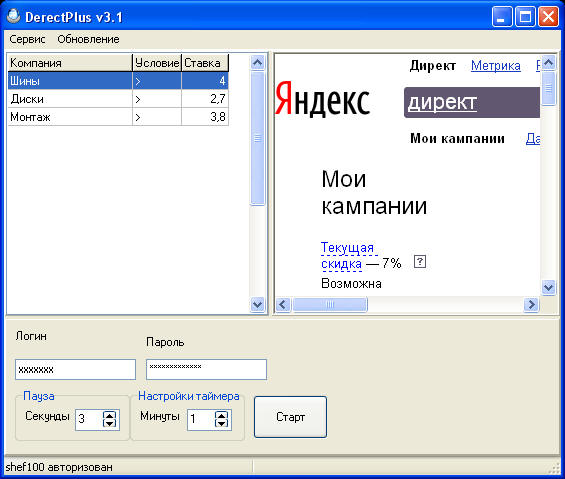565x479 pixels.
Task: Click browser panel scroll up arrow
Action: tap(549, 63)
